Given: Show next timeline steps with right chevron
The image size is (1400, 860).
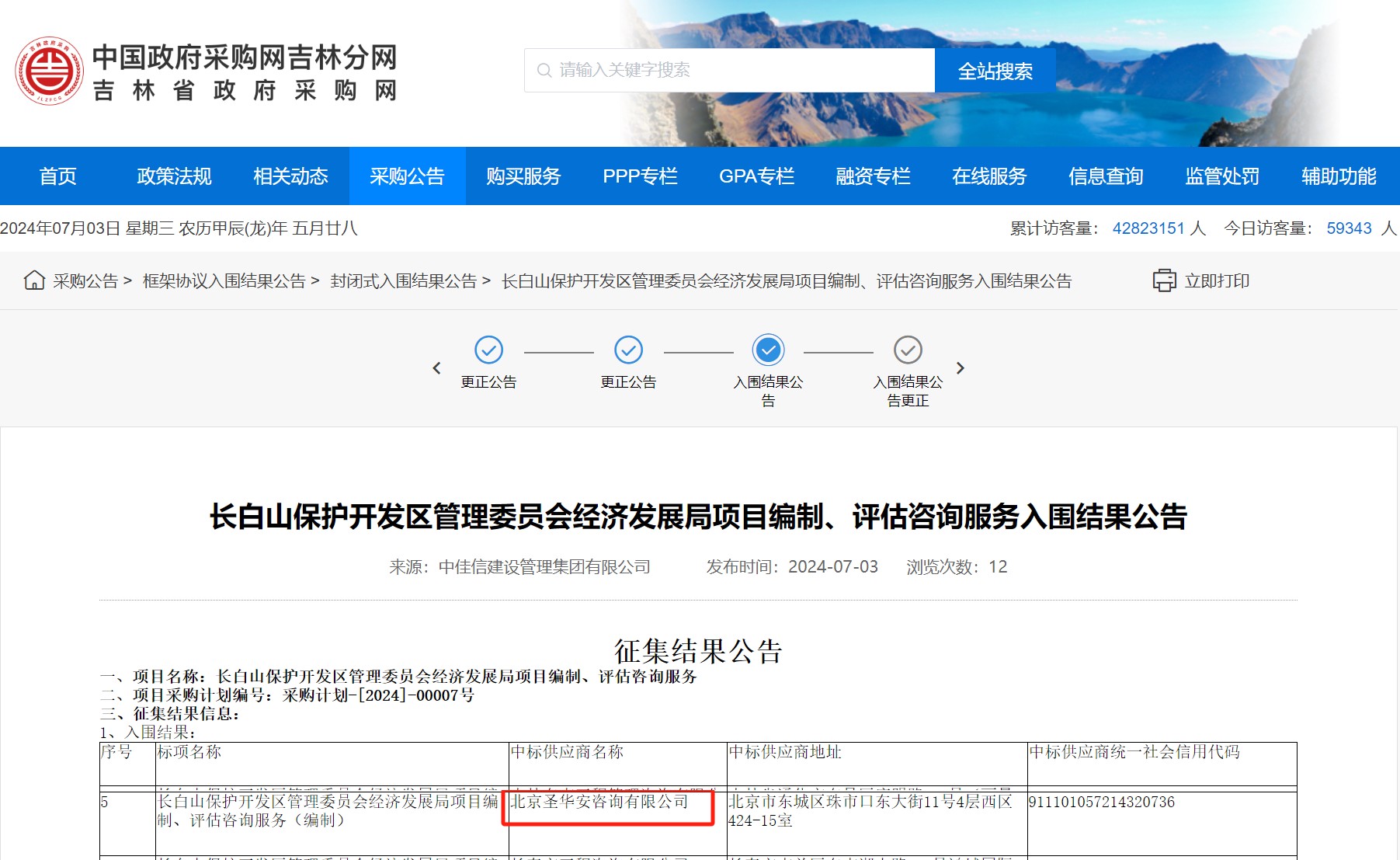Looking at the screenshot, I should pyautogui.click(x=961, y=368).
